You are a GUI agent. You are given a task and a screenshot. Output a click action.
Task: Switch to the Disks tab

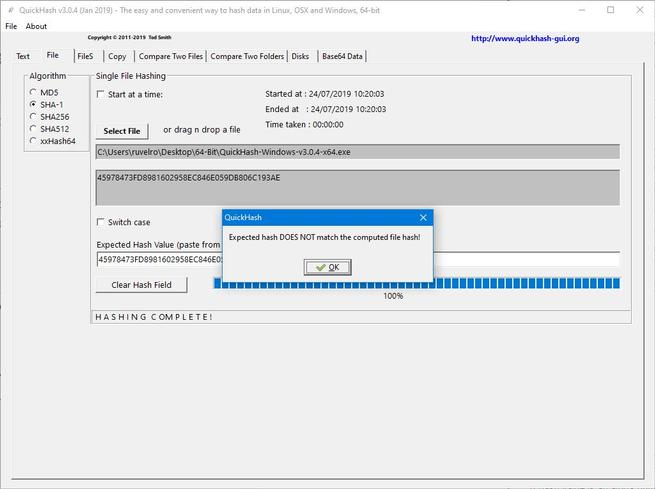[x=300, y=56]
